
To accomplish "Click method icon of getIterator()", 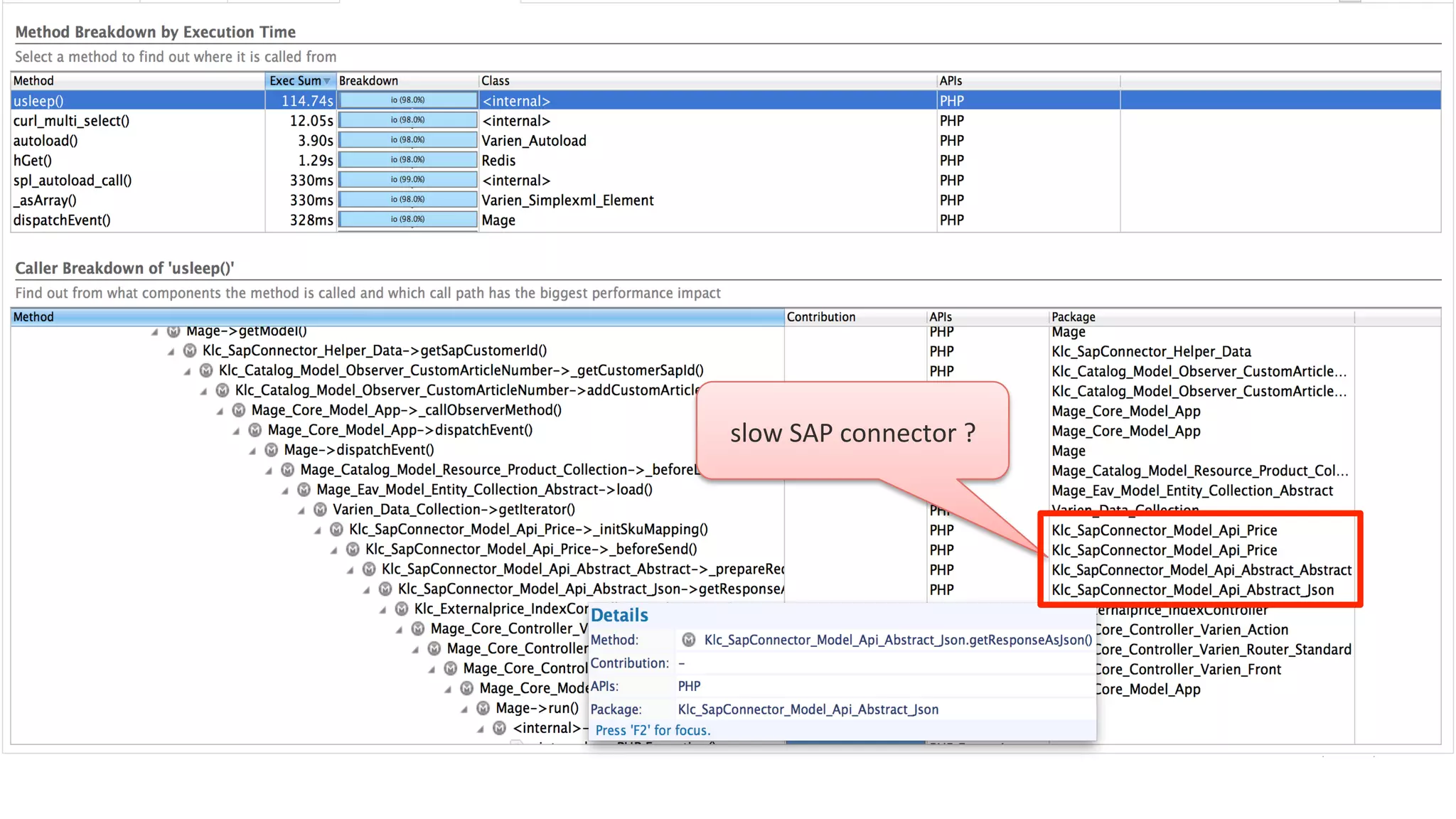I will click(321, 510).
